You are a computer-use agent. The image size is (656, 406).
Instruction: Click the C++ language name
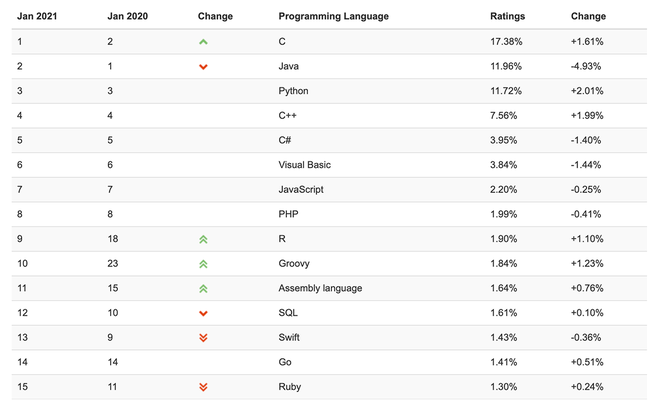point(287,116)
